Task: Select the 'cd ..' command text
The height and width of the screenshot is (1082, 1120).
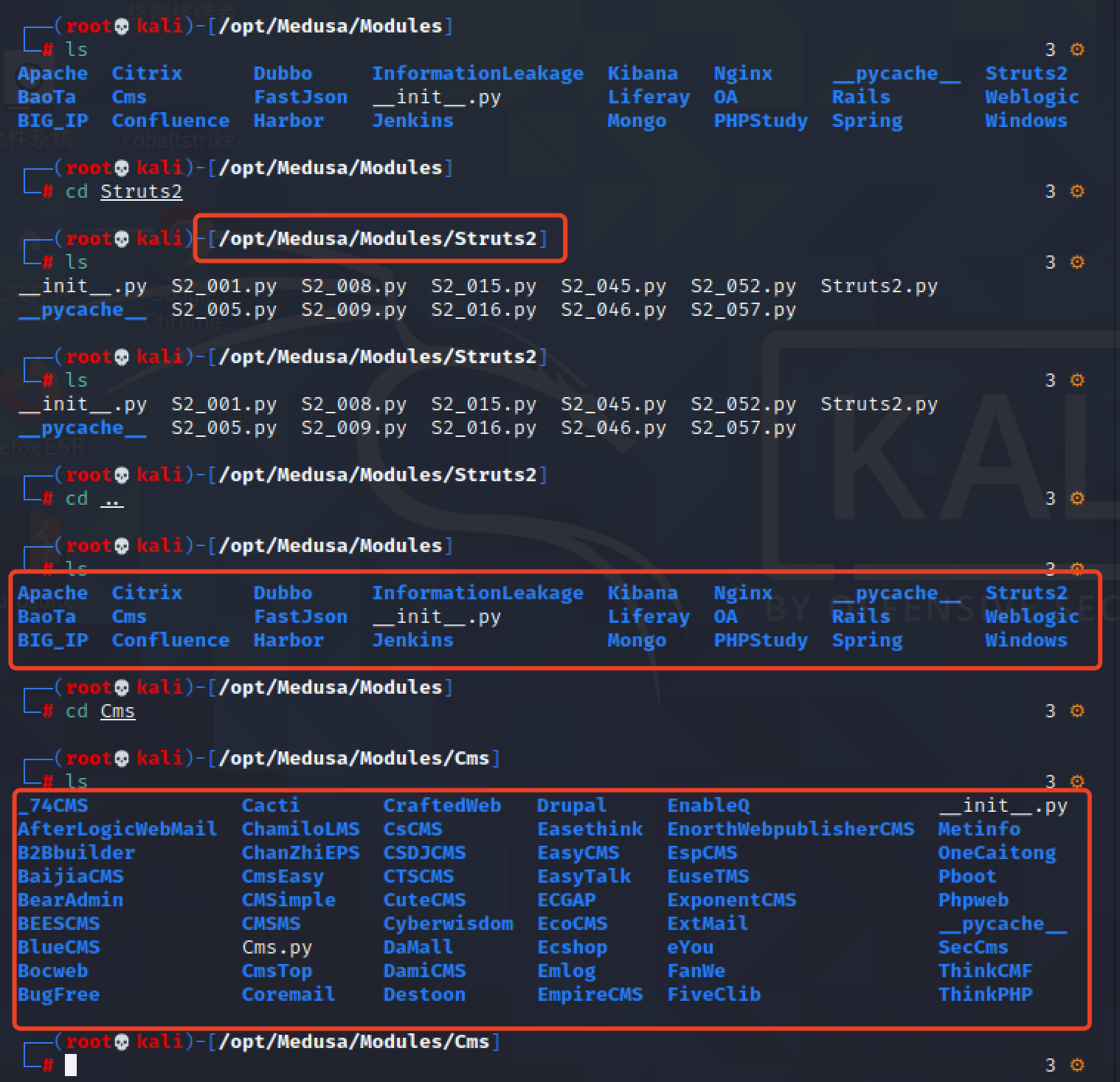Action: 94,499
